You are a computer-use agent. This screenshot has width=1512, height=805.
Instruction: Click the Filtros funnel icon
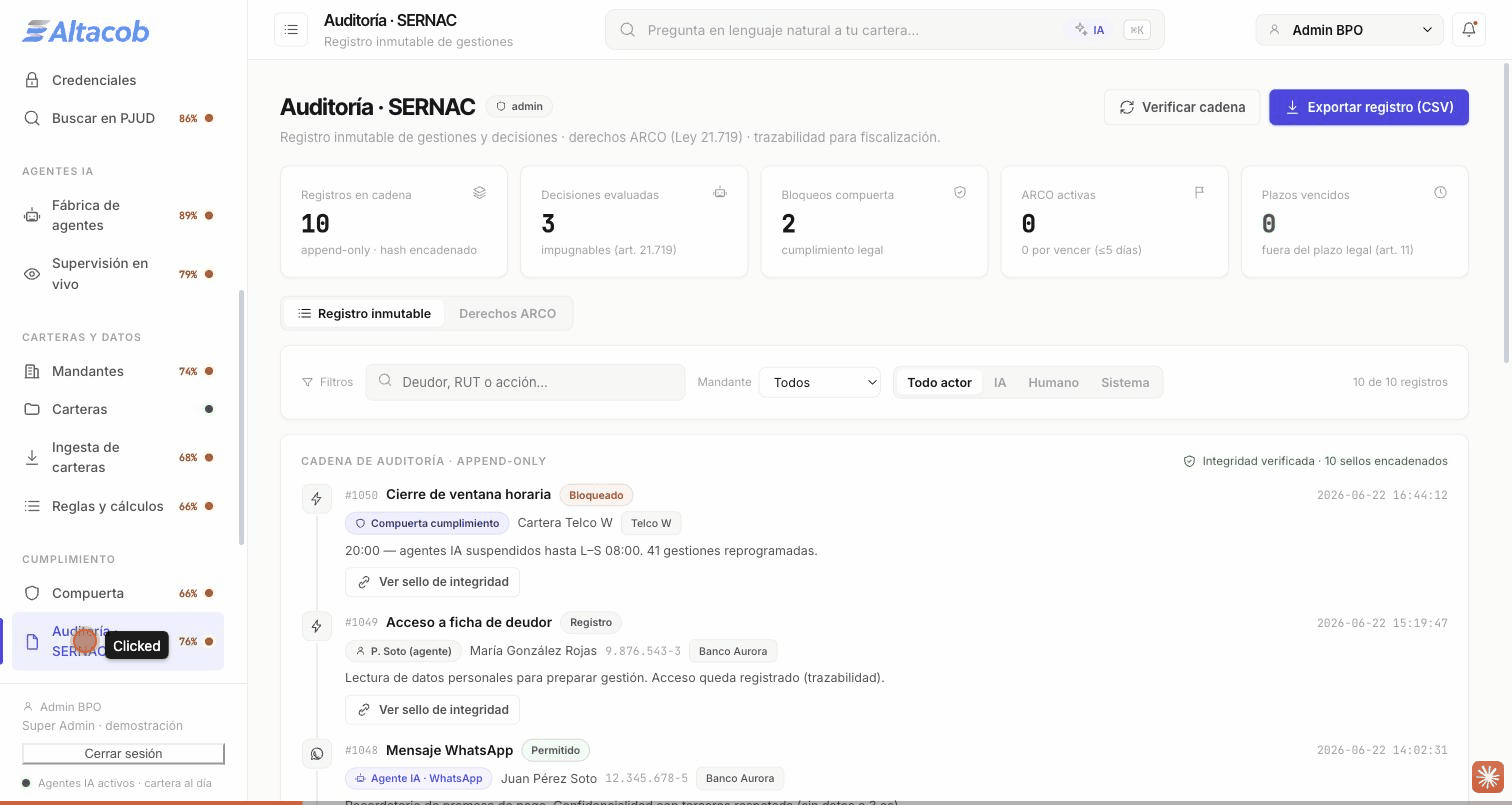tap(307, 382)
